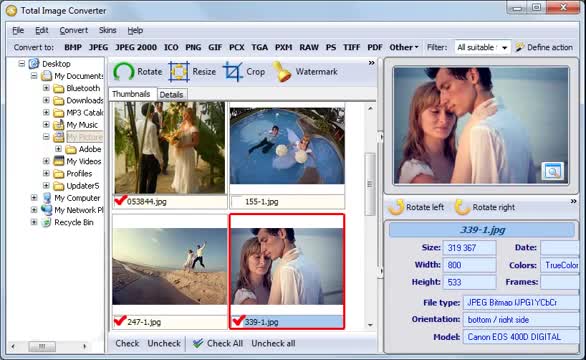
Task: Check the 155-1.jpg checkbox
Action: (x=237, y=201)
